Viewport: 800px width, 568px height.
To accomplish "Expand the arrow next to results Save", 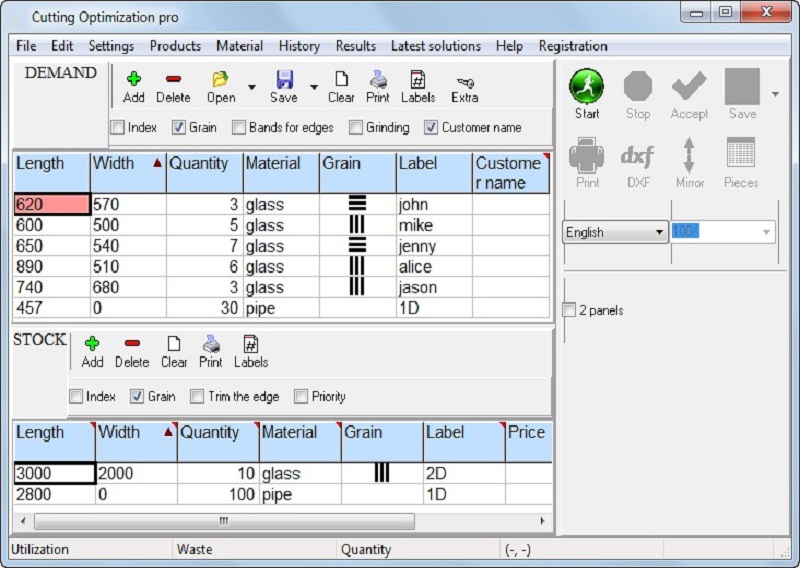I will pos(775,94).
